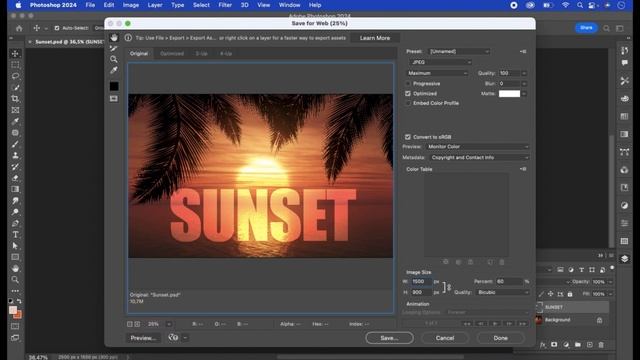Select the Path Selection tool
The height and width of the screenshot is (360, 640).
pyautogui.click(x=15, y=246)
